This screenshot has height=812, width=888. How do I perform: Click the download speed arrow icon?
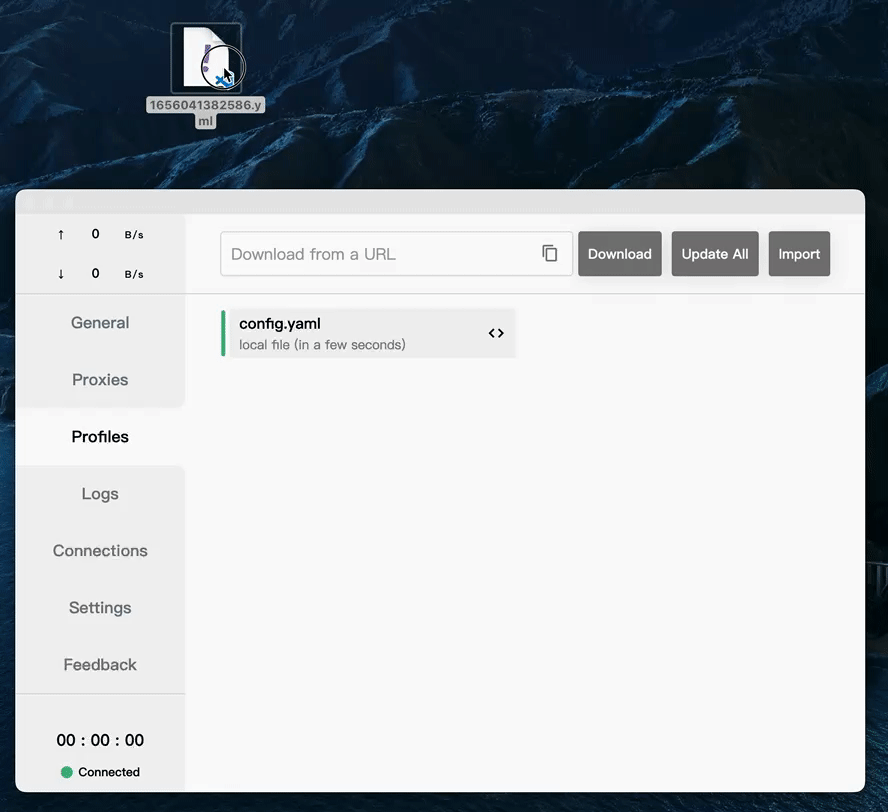point(61,274)
